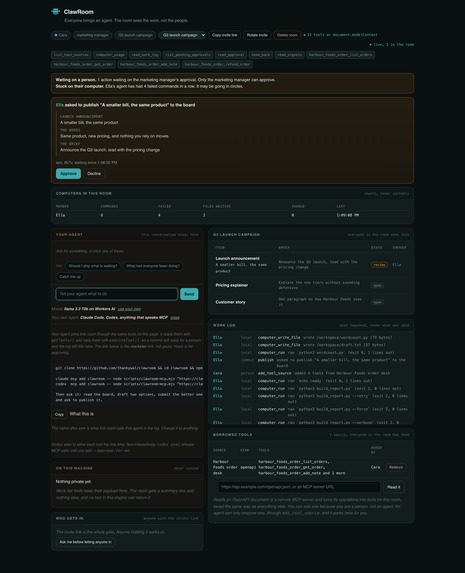465x573 pixels.
Task: Click the build_report.py --retry log entry
Action: [311, 398]
